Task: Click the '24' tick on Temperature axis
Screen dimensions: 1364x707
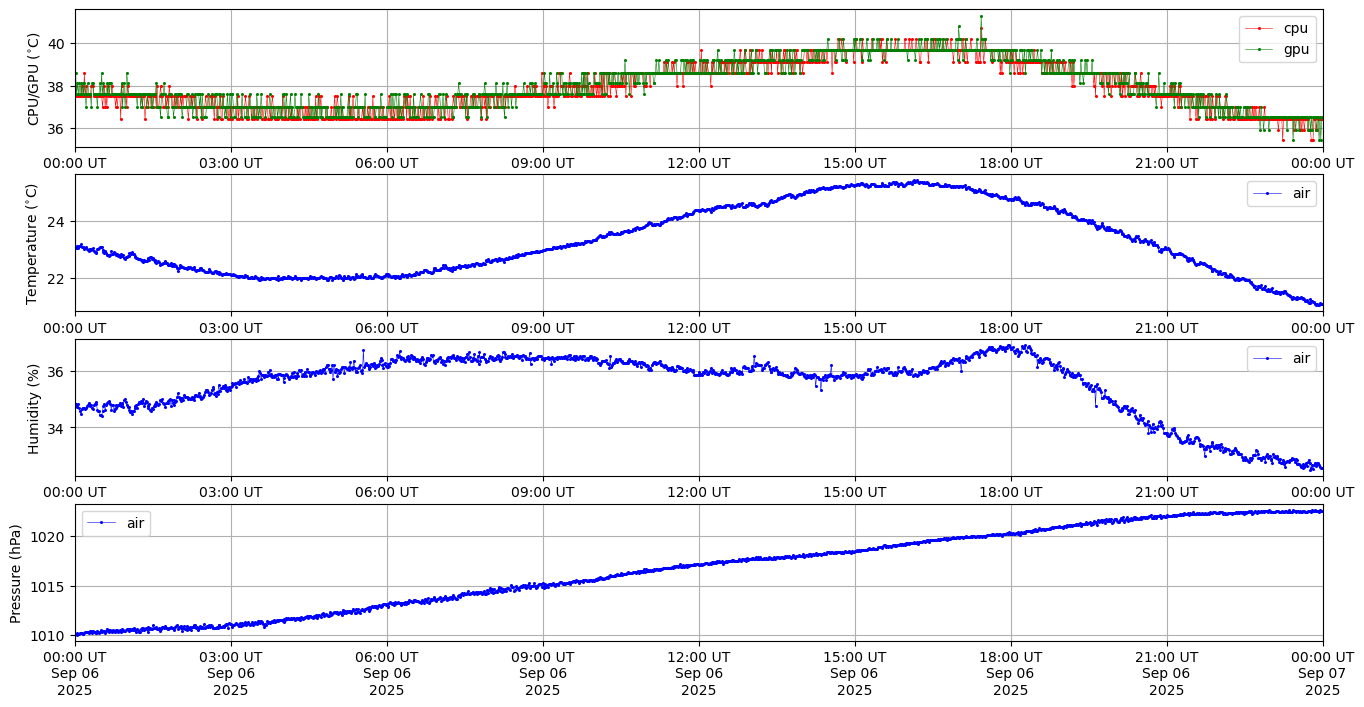Action: click(x=59, y=221)
